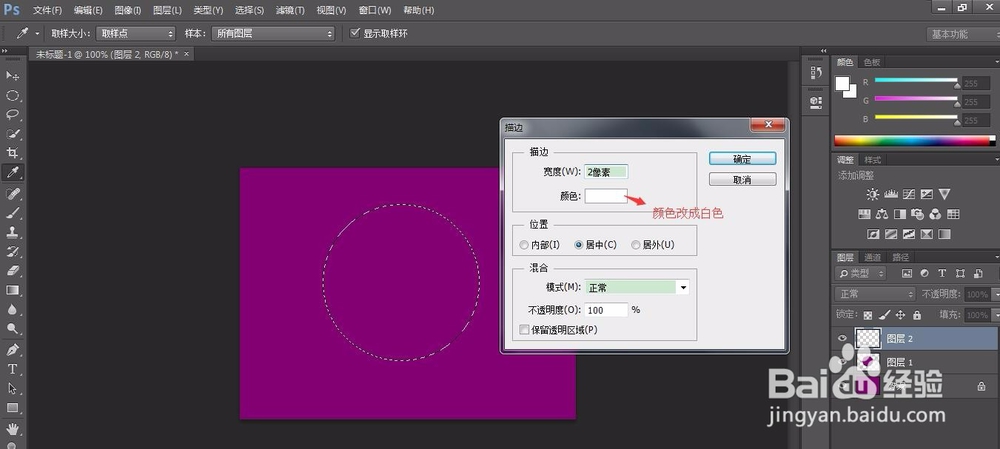Image resolution: width=1000 pixels, height=449 pixels.
Task: Open the Properties panel icon
Action: point(816,101)
